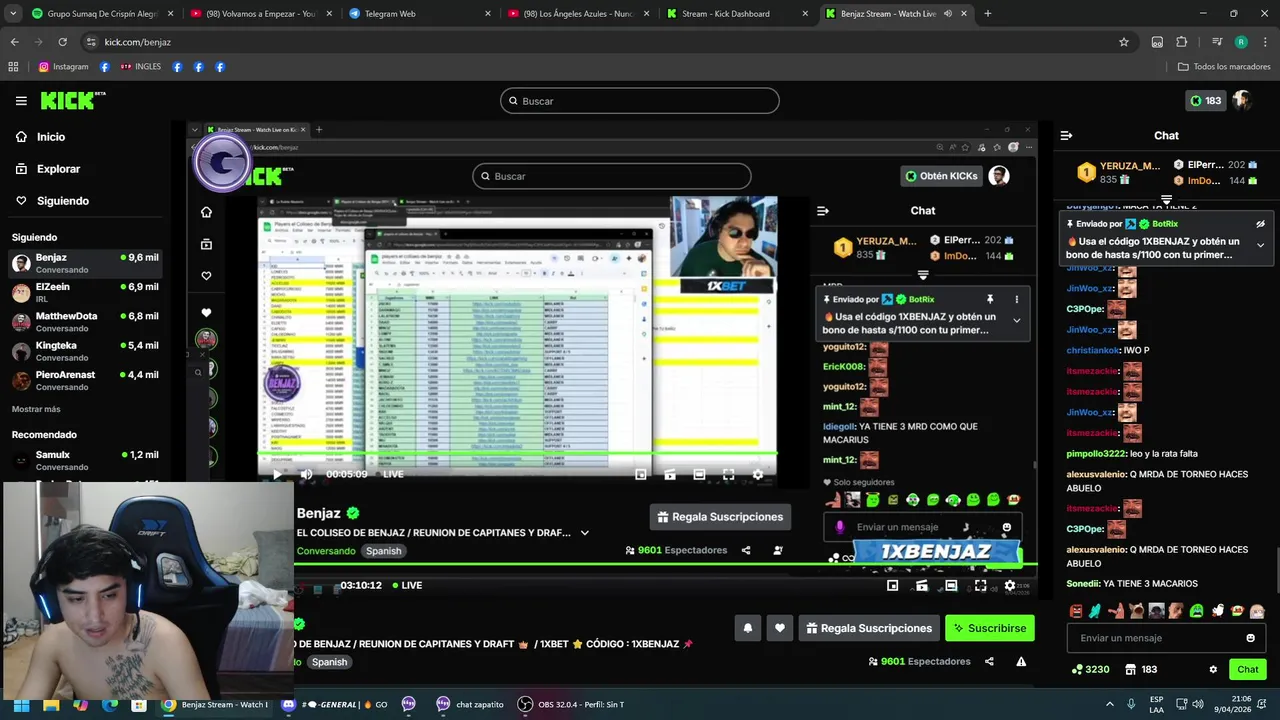Open the outer player settings gear

click(1009, 586)
